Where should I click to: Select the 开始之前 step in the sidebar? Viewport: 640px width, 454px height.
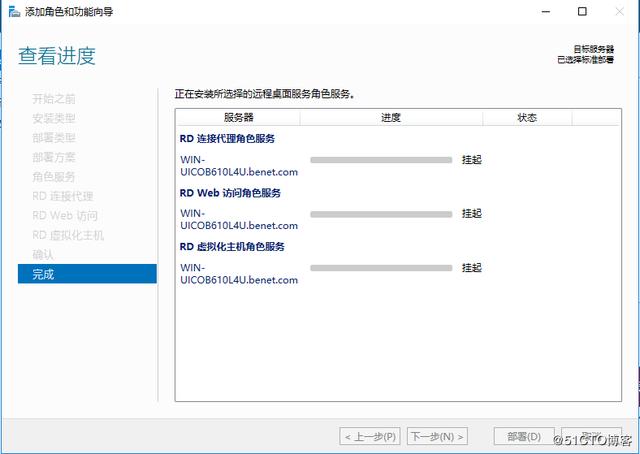click(x=53, y=99)
